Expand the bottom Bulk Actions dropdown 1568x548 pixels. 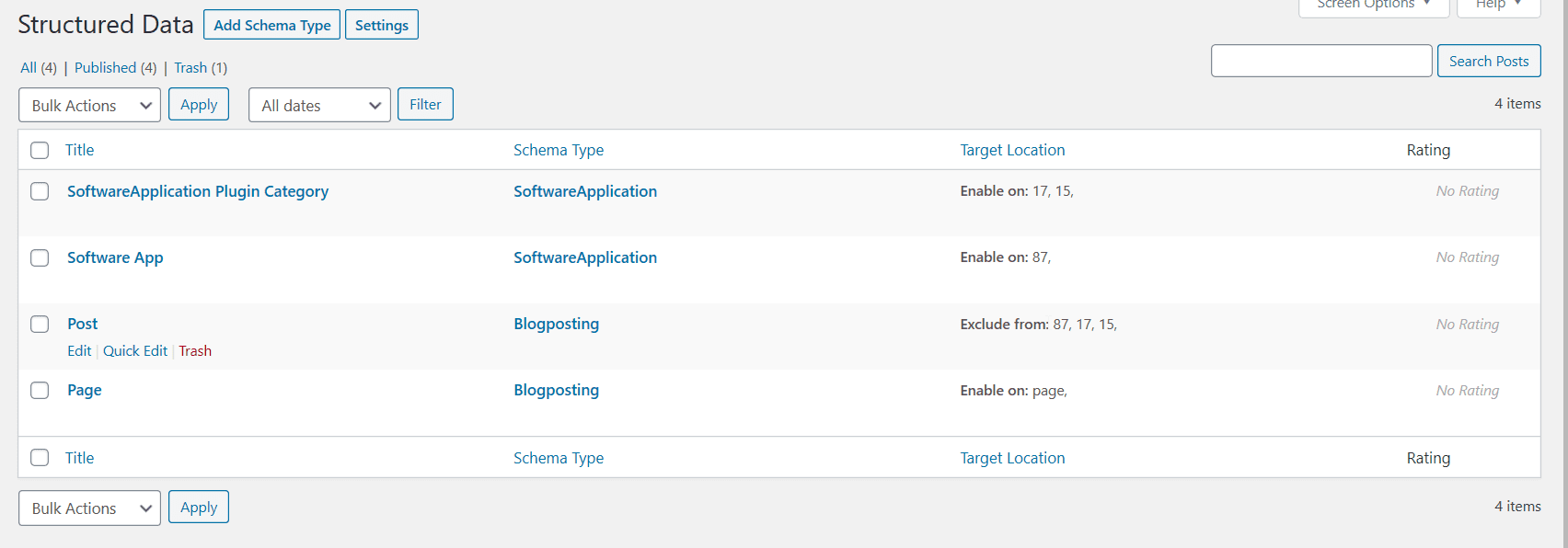(x=89, y=508)
